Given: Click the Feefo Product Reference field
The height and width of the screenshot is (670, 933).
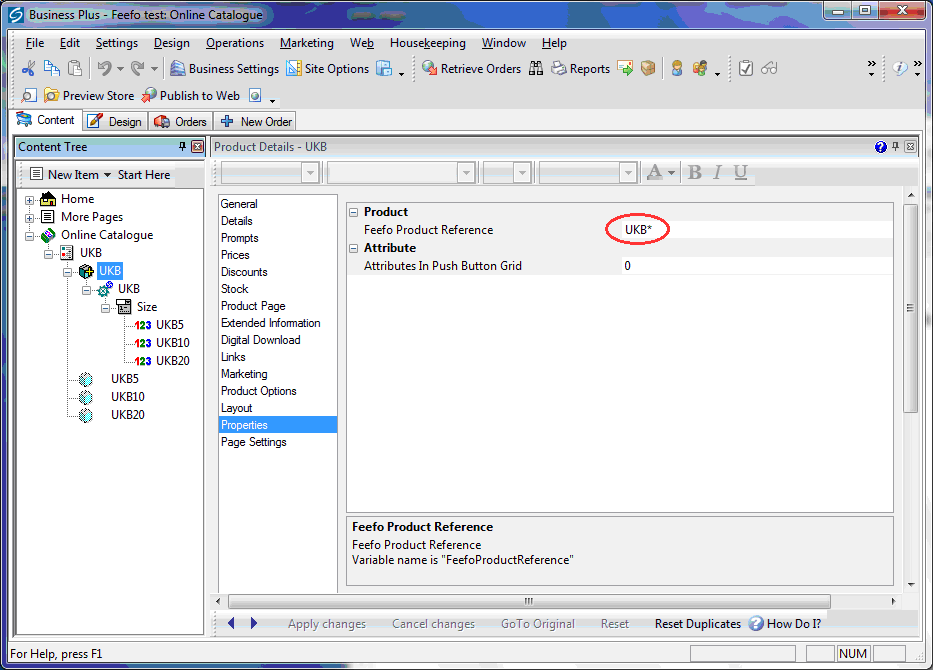Looking at the screenshot, I should pos(750,230).
